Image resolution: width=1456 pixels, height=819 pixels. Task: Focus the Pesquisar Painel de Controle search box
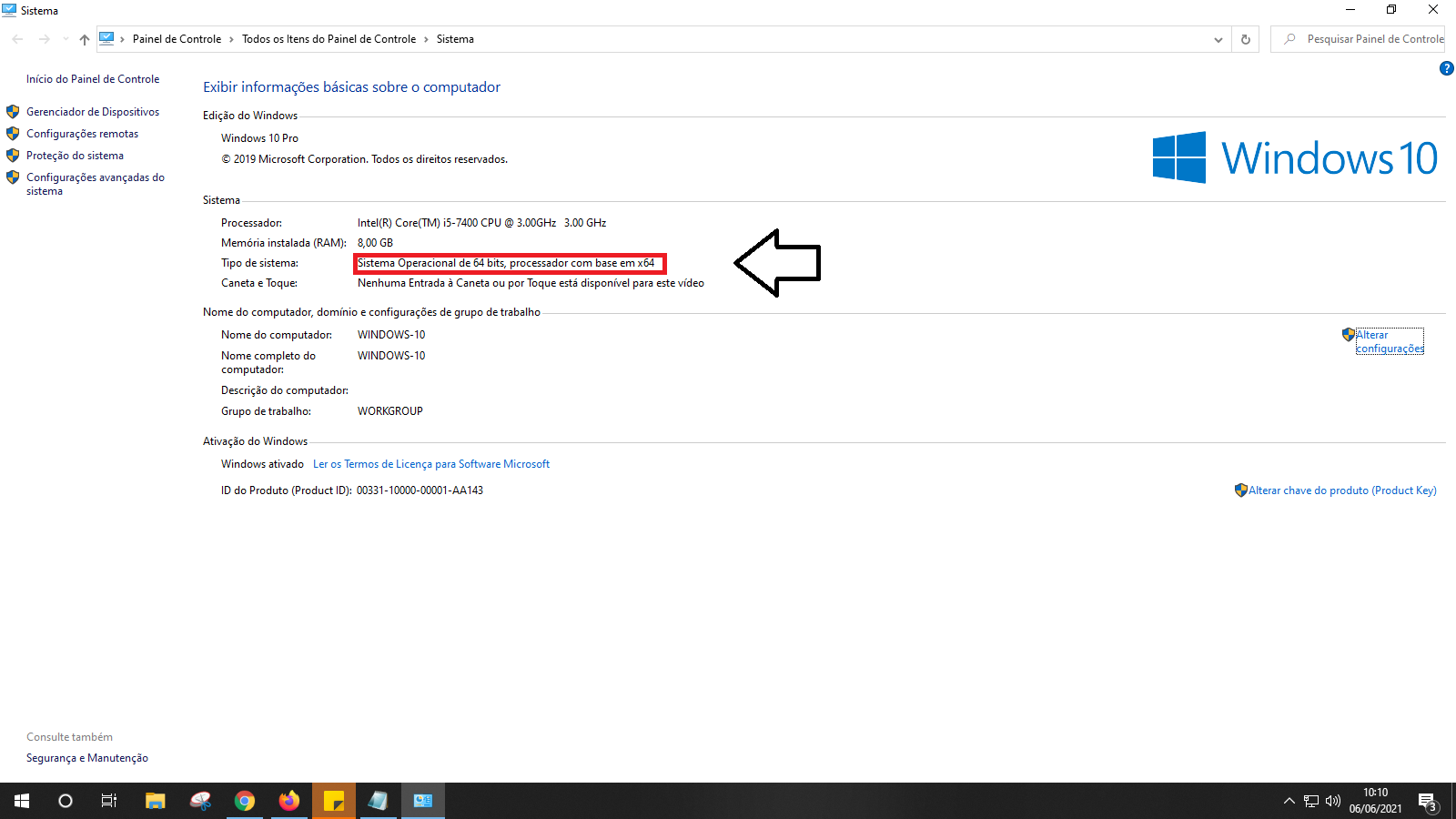(1358, 39)
